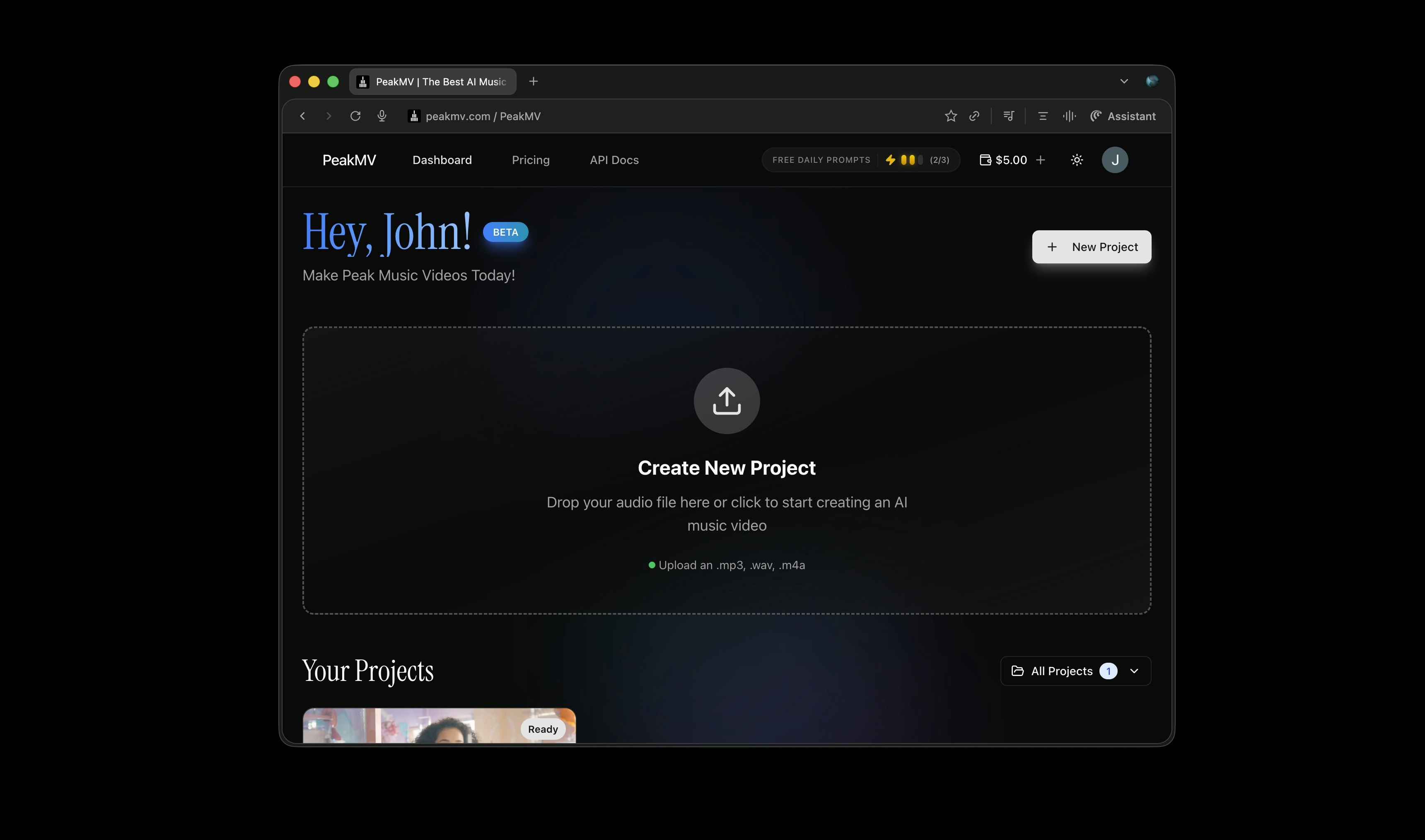Open a new browser tab
The height and width of the screenshot is (840, 1425).
(533, 82)
